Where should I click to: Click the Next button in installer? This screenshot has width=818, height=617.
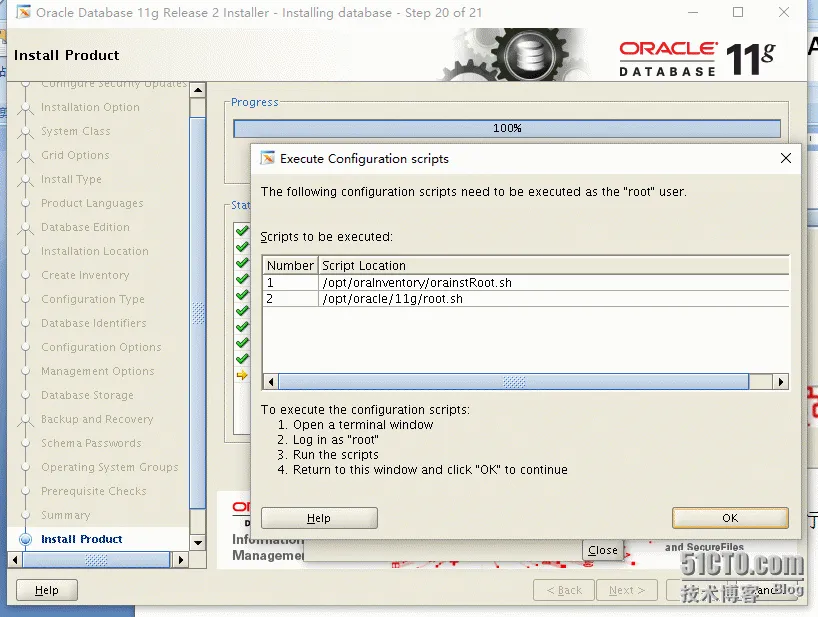[x=627, y=590]
